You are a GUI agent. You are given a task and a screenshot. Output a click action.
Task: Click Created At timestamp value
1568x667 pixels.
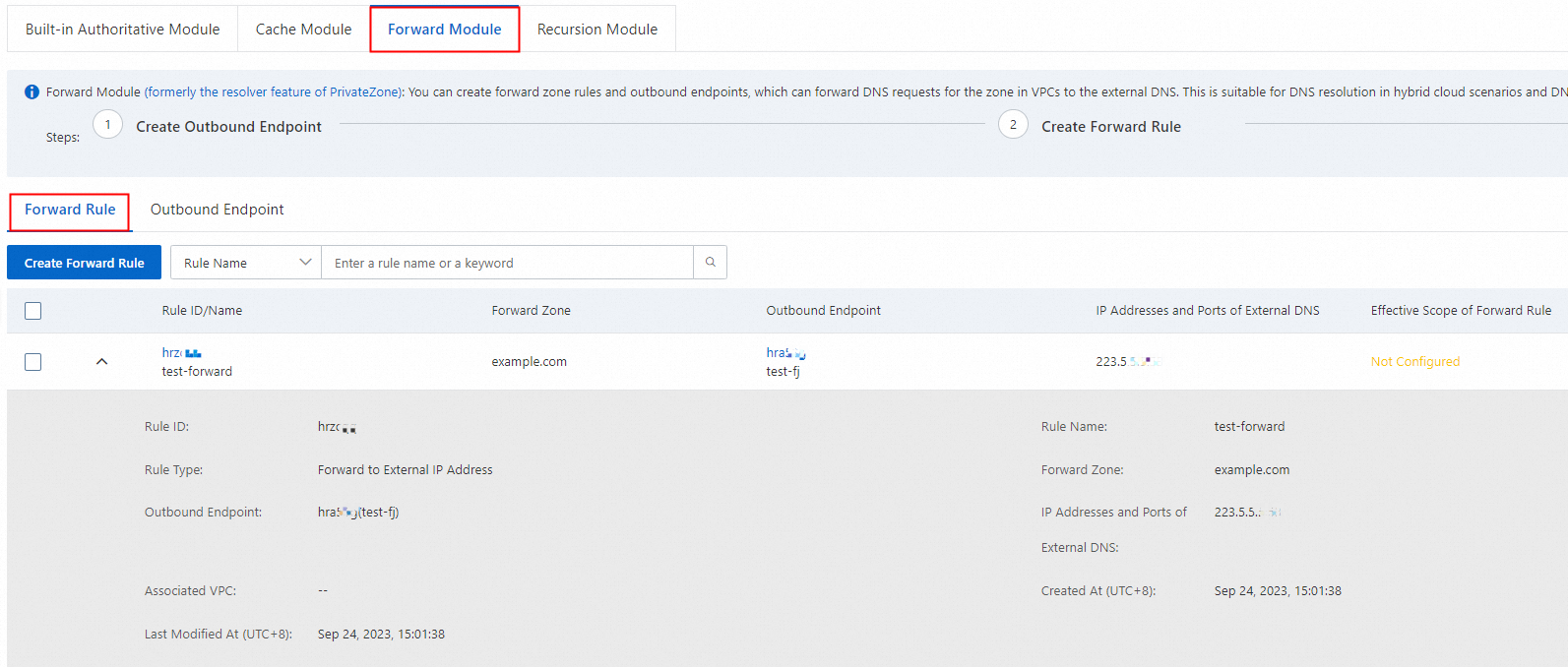tap(1278, 591)
